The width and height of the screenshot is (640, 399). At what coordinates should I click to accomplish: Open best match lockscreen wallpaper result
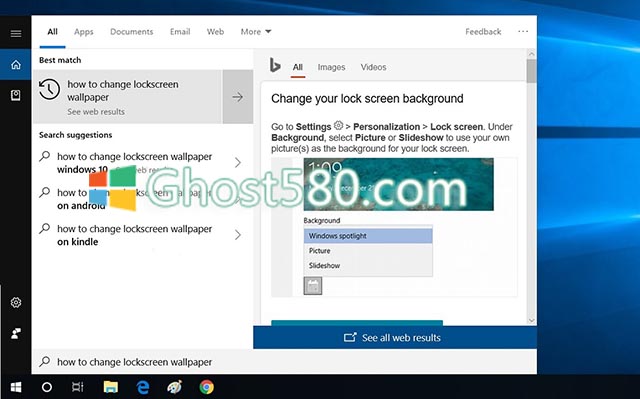coord(127,97)
